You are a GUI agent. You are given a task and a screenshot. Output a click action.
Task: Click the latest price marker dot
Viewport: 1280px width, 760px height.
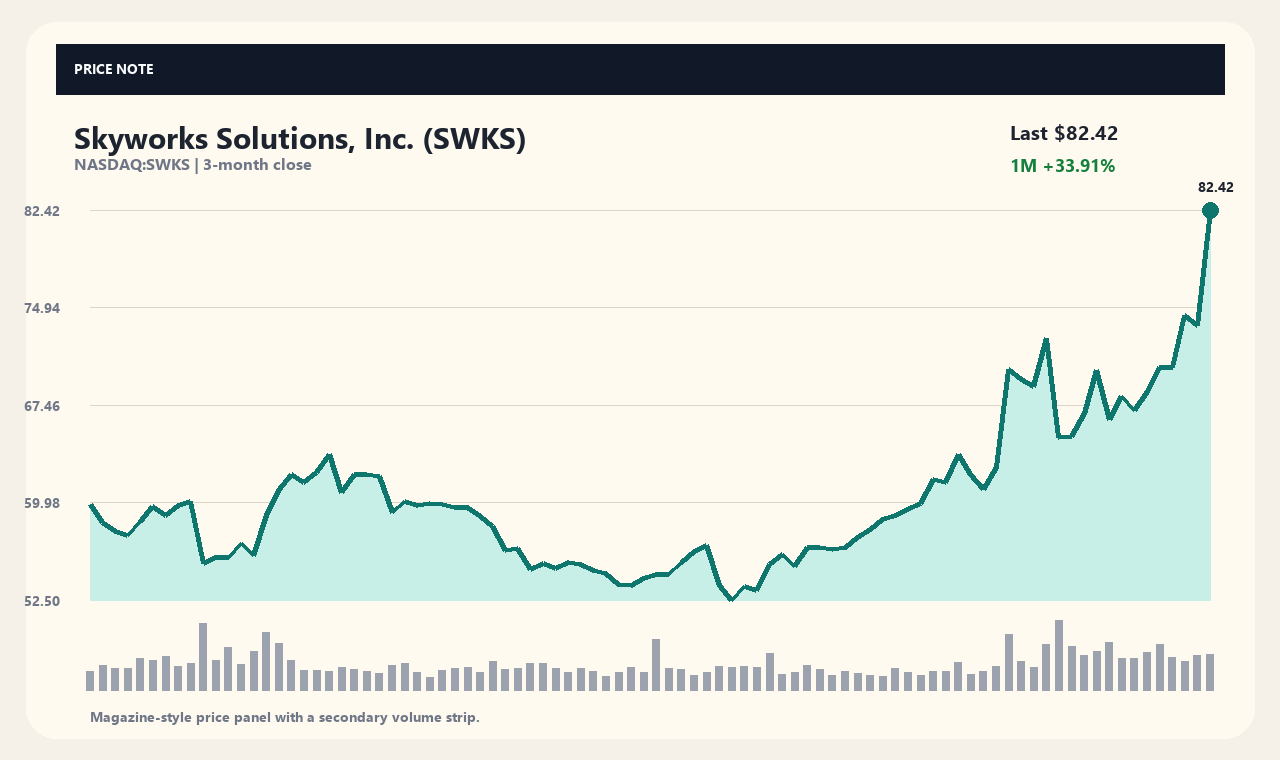[1210, 210]
